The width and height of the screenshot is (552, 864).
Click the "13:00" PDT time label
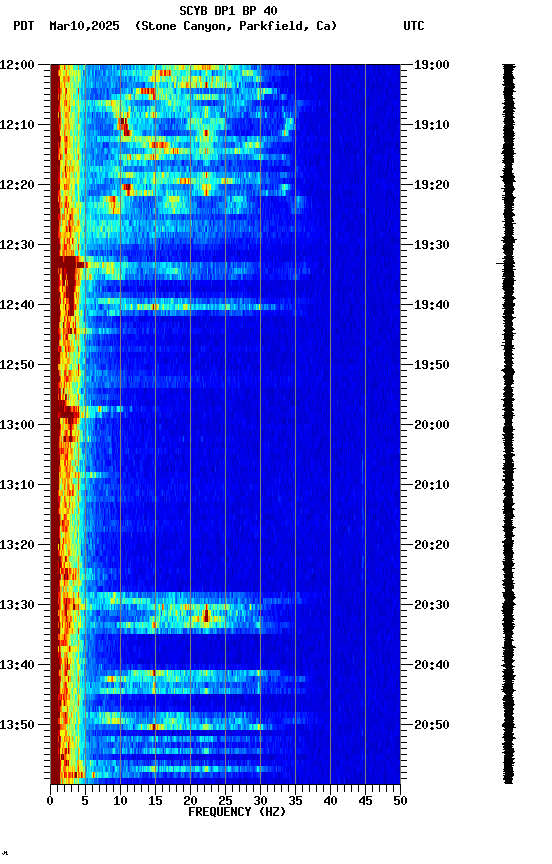[x=17, y=425]
